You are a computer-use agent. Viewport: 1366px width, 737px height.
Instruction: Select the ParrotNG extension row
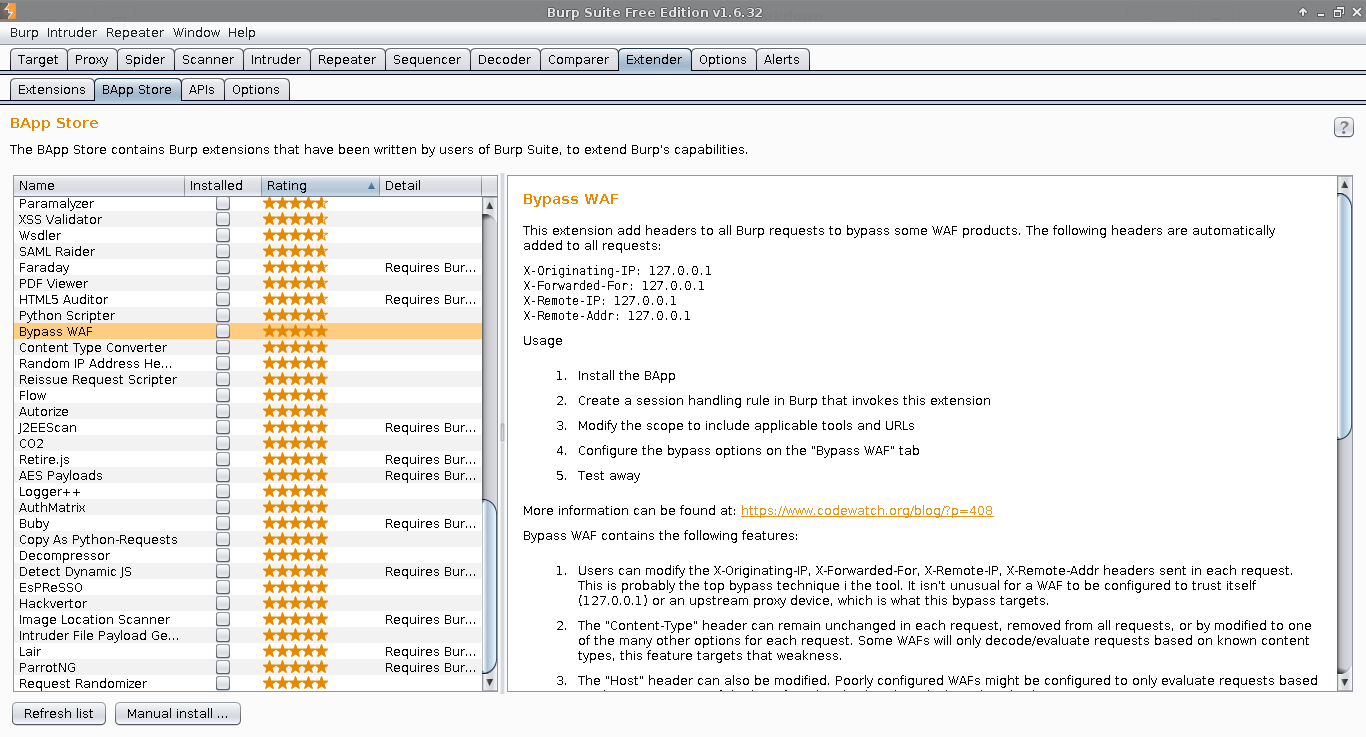[248, 667]
